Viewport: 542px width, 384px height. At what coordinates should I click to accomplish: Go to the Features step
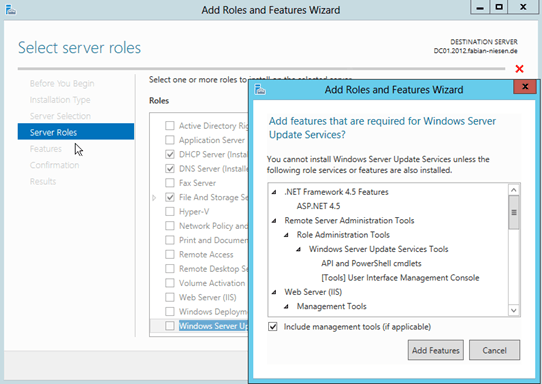[46, 149]
